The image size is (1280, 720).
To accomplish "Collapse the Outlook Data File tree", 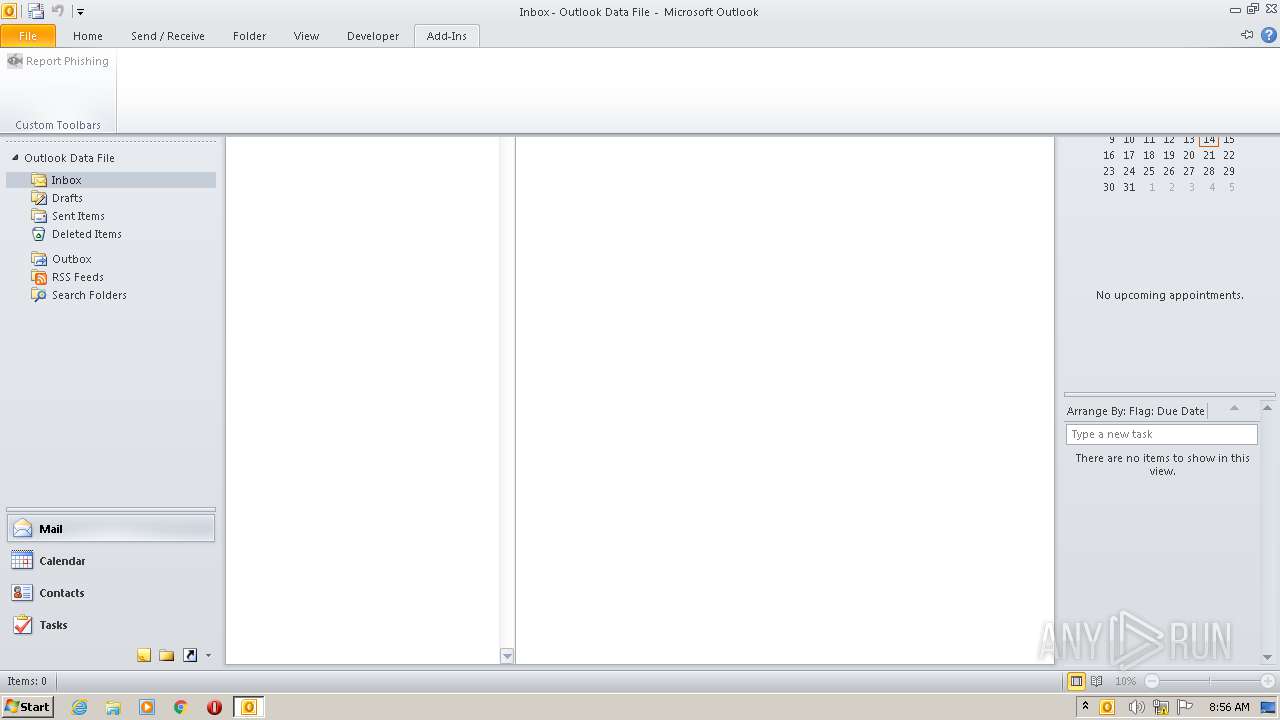I will (x=15, y=158).
